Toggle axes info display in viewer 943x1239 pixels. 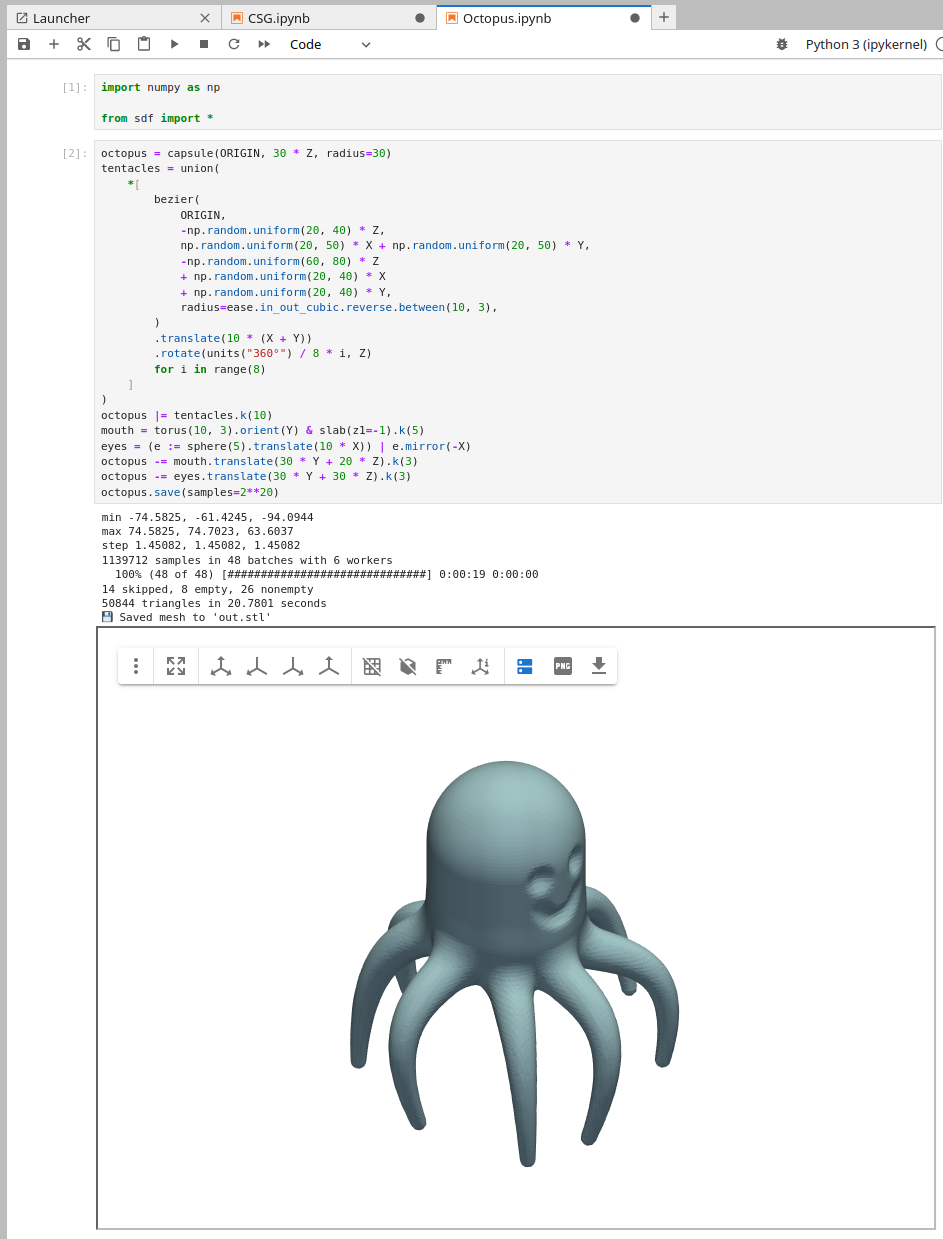tap(480, 666)
